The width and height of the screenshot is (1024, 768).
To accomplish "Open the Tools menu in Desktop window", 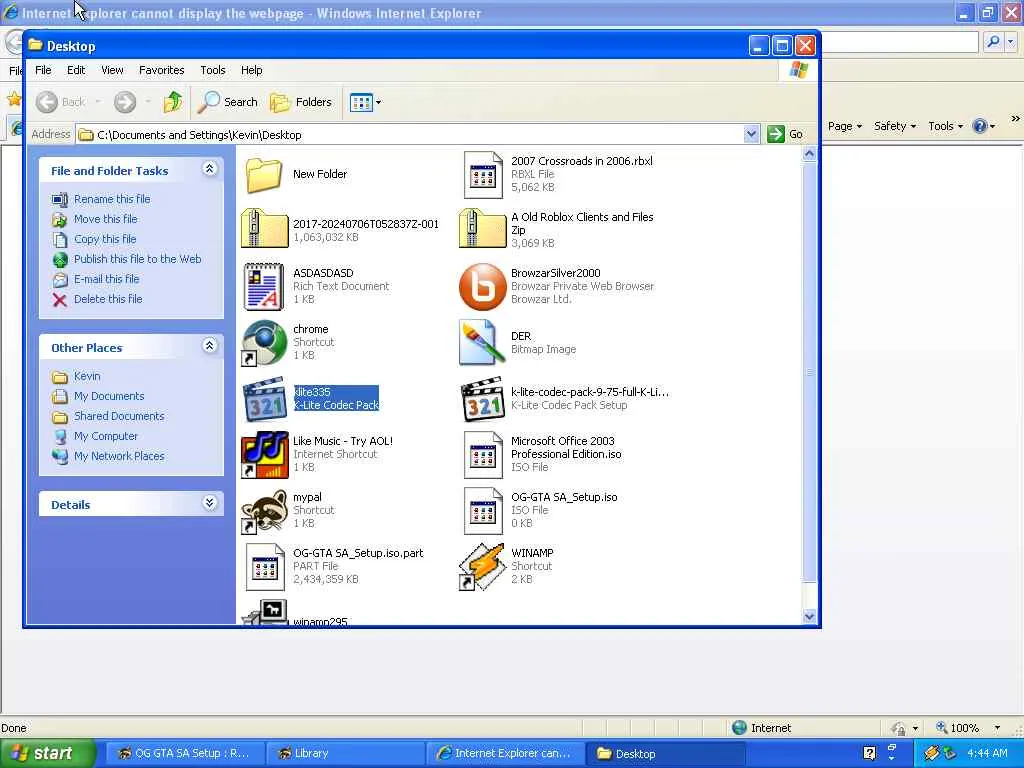I will pyautogui.click(x=213, y=70).
